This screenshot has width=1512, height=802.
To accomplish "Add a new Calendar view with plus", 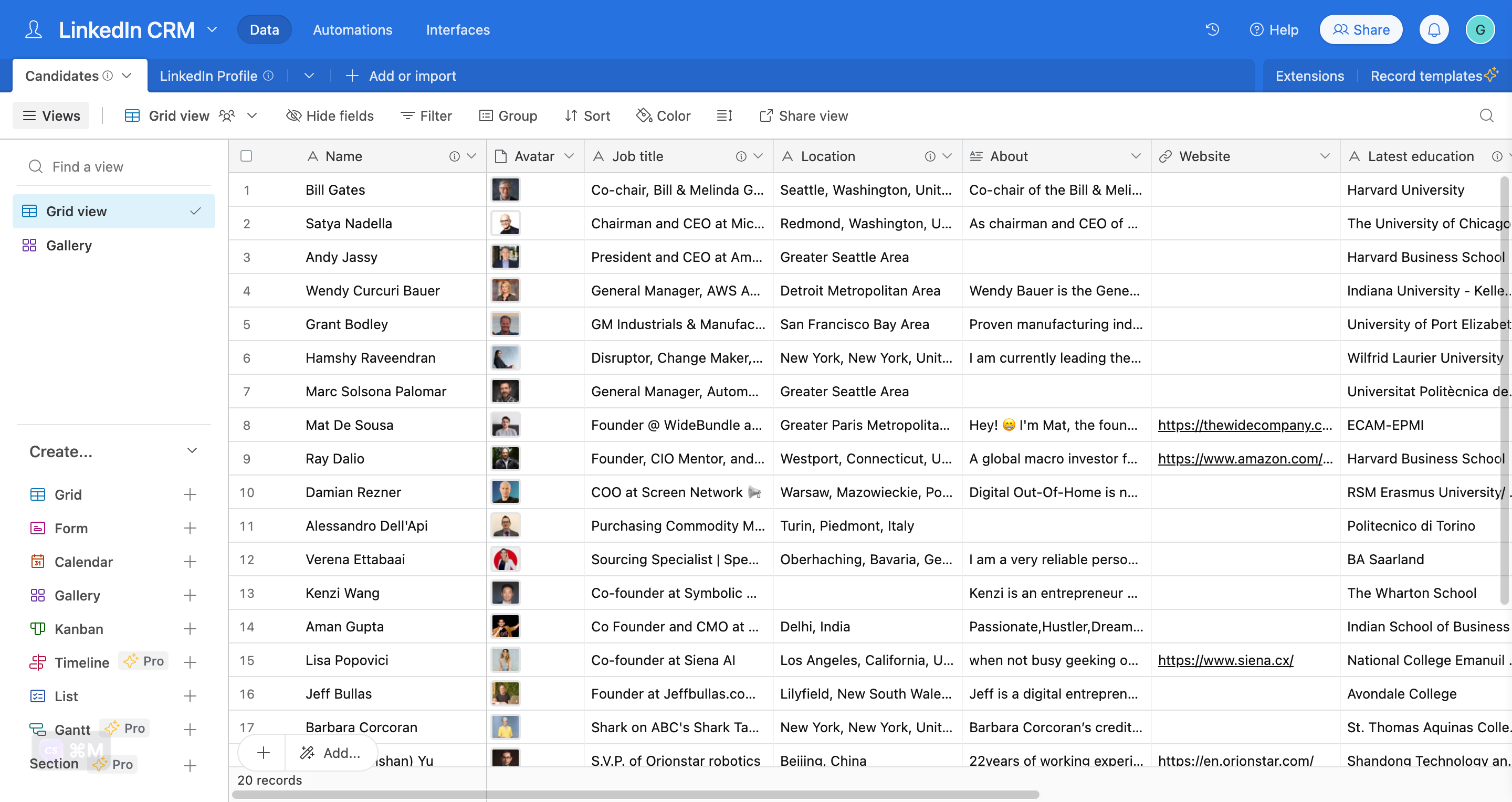I will 190,562.
